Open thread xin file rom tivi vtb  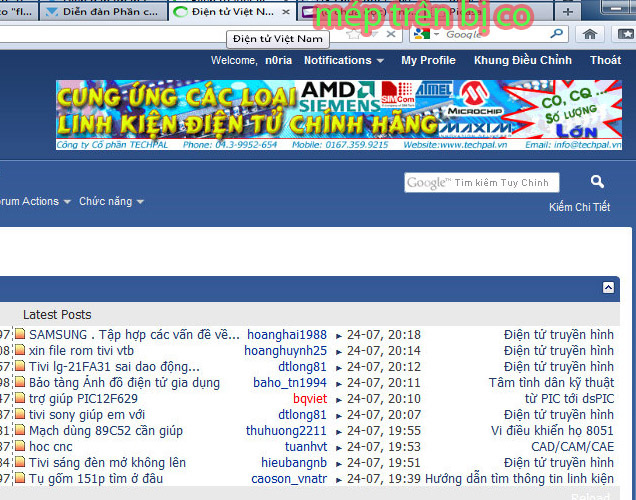coord(81,350)
